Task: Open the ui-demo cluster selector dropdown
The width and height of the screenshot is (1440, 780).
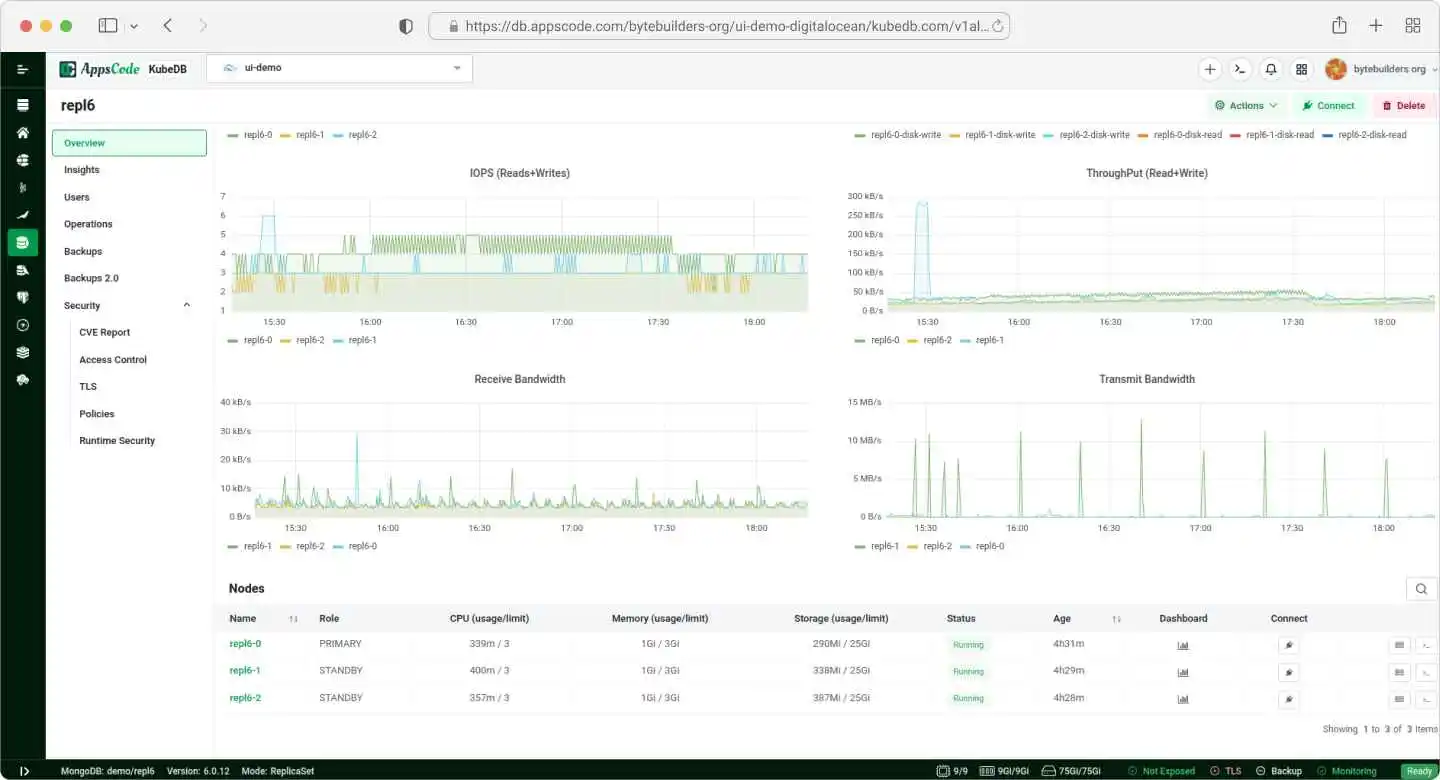Action: coord(340,68)
